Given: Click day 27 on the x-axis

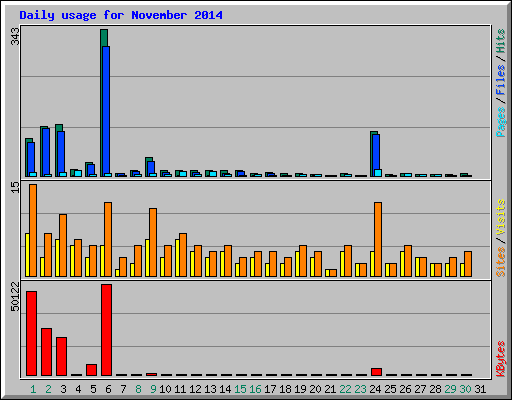Looking at the screenshot, I should click(420, 389).
